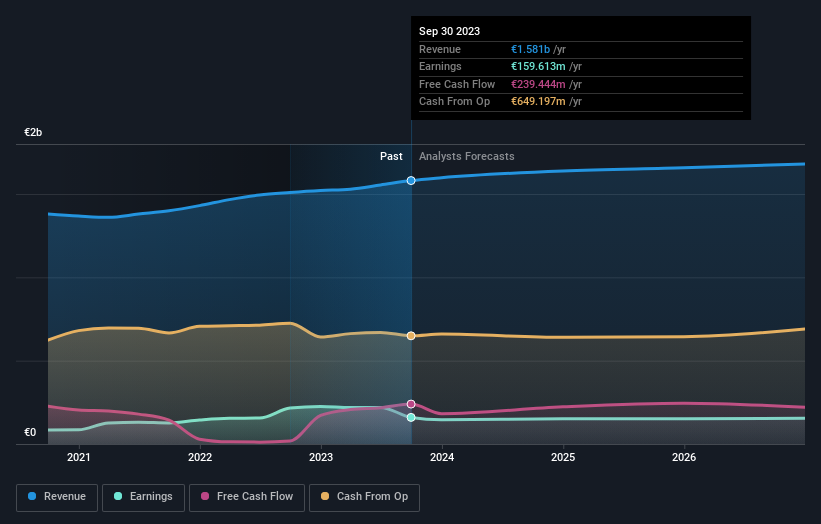Click the teal Earnings data point marker
The width and height of the screenshot is (821, 524).
411,417
